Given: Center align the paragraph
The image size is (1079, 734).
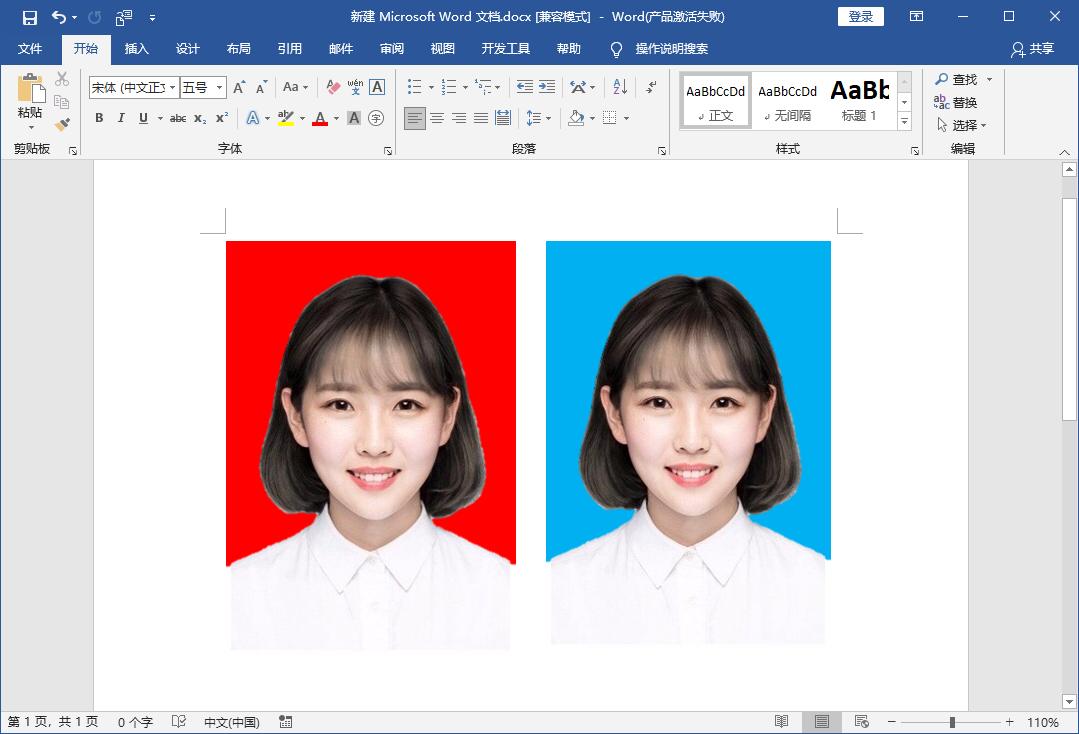Looking at the screenshot, I should coord(437,118).
